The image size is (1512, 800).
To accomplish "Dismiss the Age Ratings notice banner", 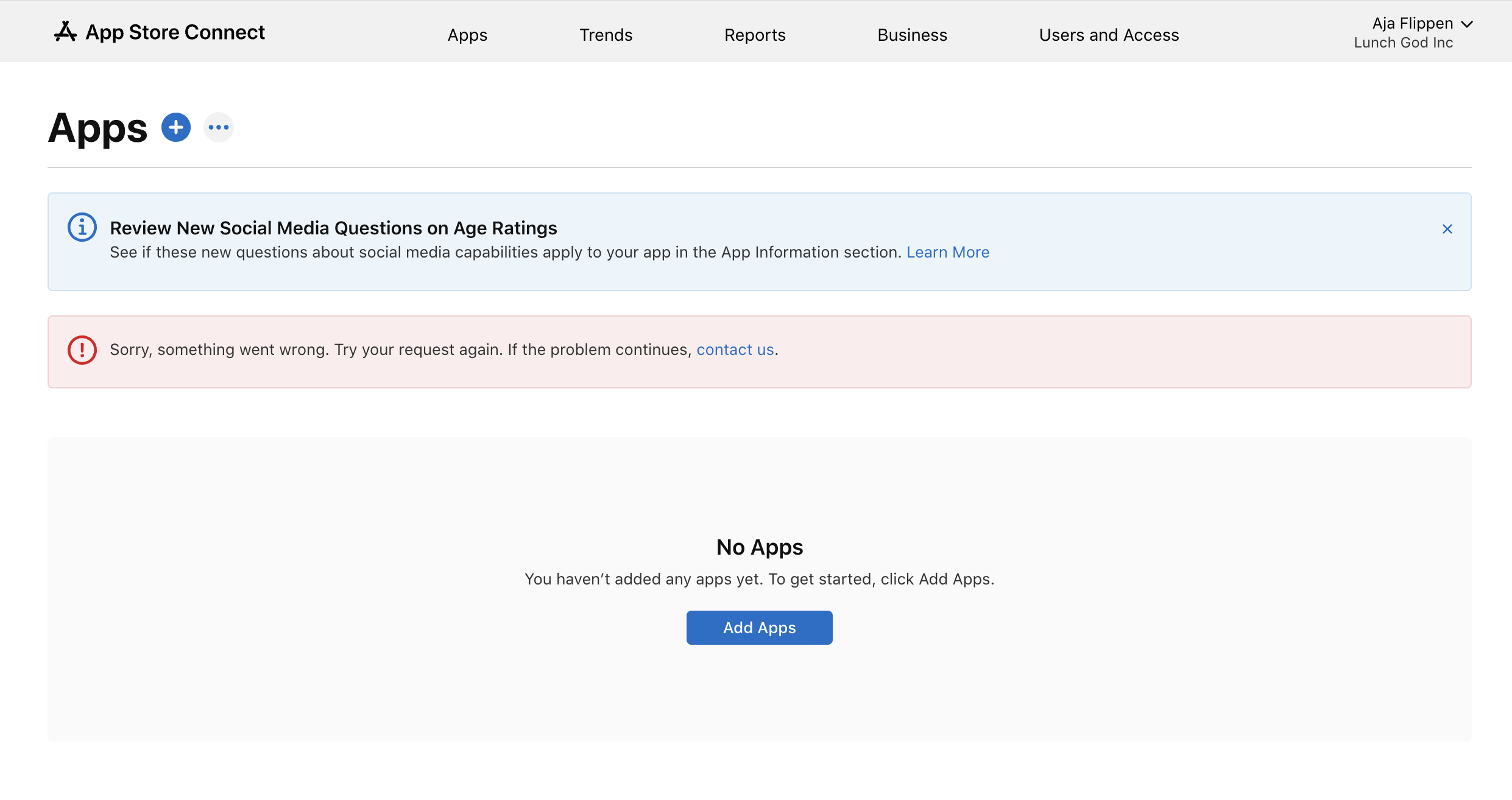I will pyautogui.click(x=1447, y=229).
